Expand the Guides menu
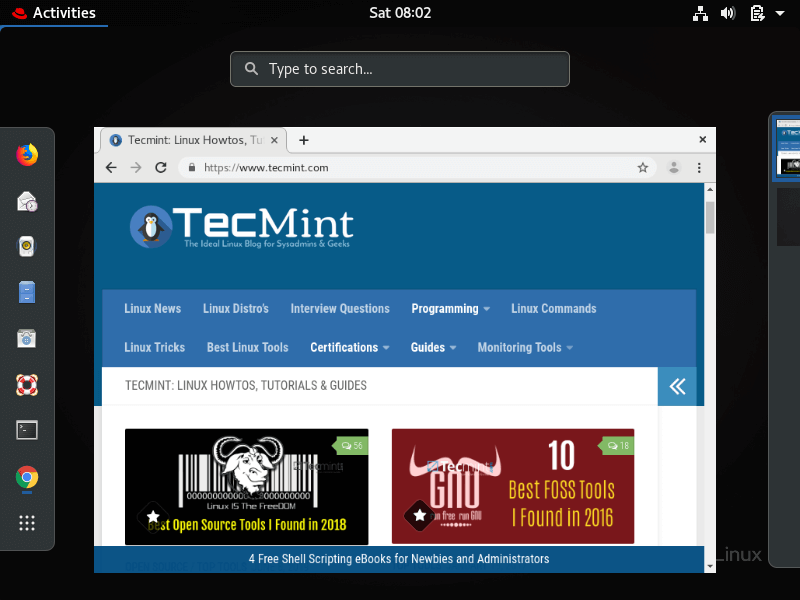The height and width of the screenshot is (600, 800). [x=433, y=347]
